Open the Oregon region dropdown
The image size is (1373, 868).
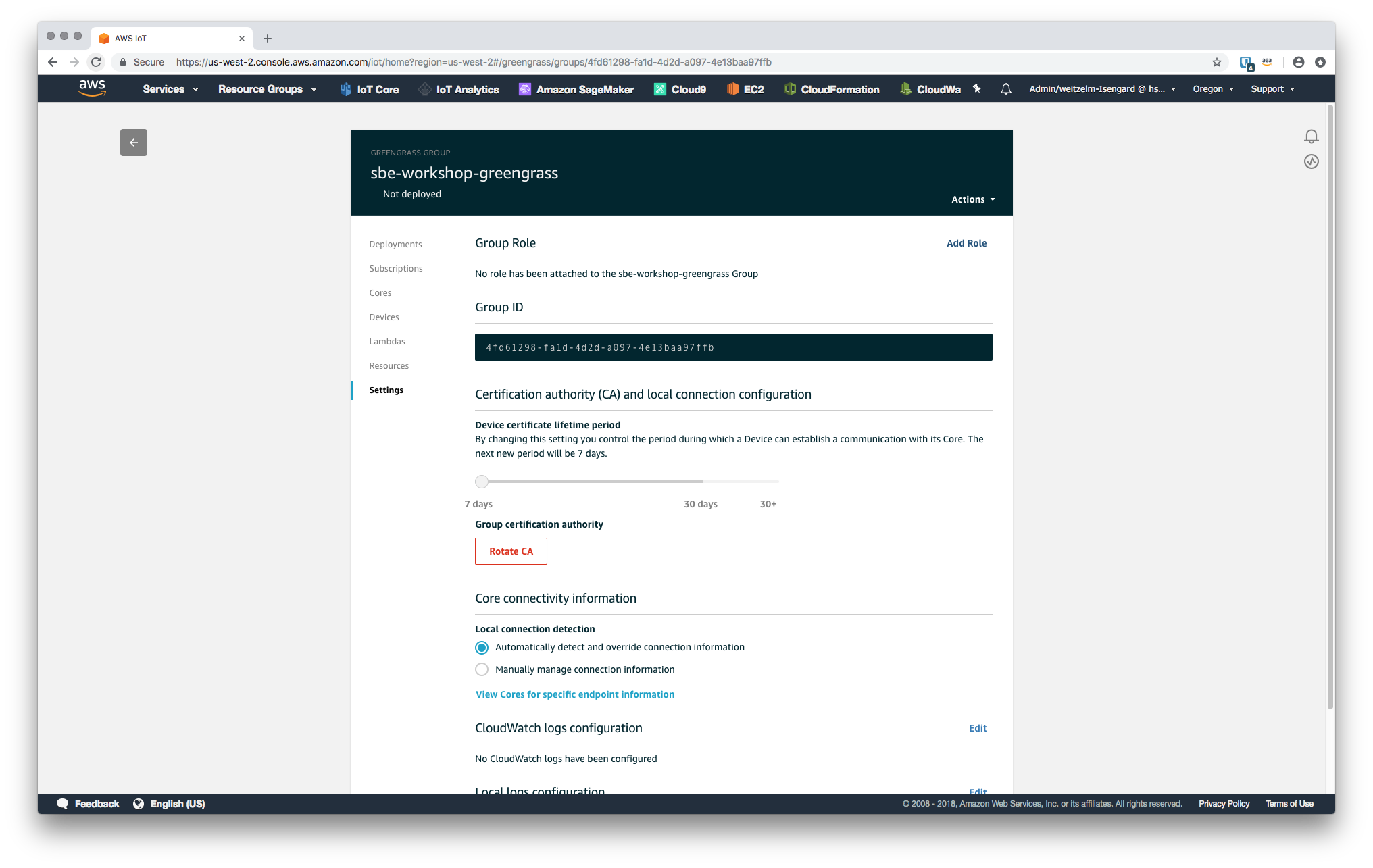point(1214,89)
